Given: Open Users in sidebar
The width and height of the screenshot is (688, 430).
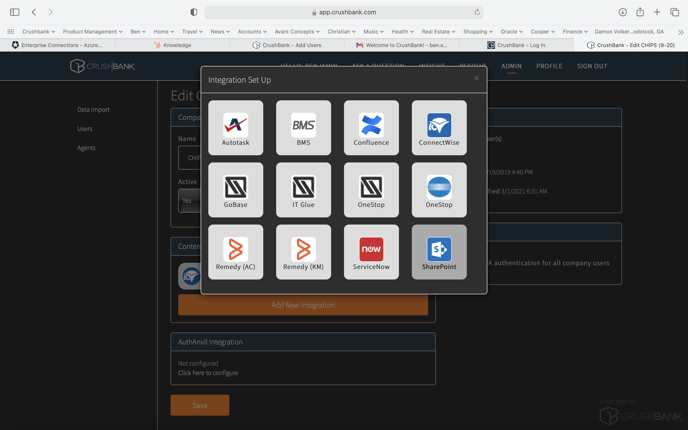Looking at the screenshot, I should (x=85, y=129).
